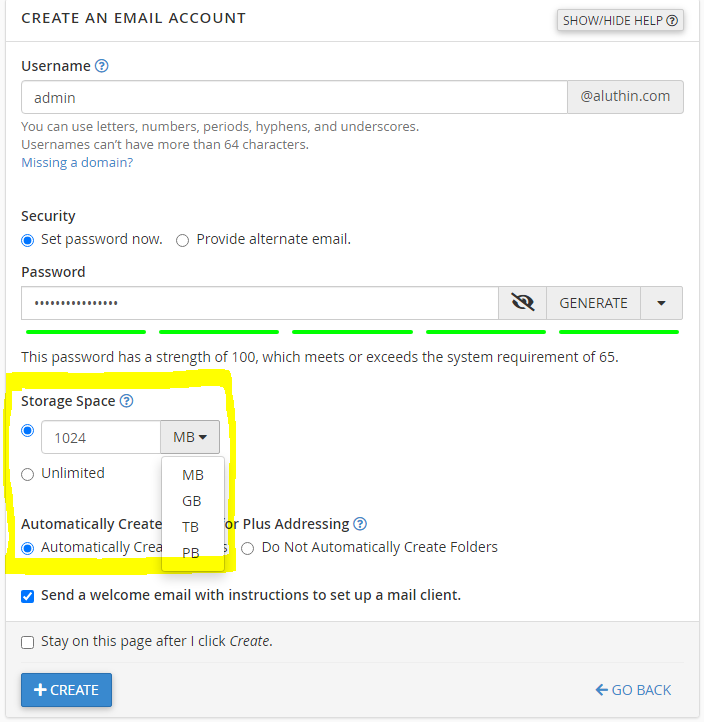Pick PB in the storage unit menu
Screen dimensions: 704x722
tap(191, 552)
